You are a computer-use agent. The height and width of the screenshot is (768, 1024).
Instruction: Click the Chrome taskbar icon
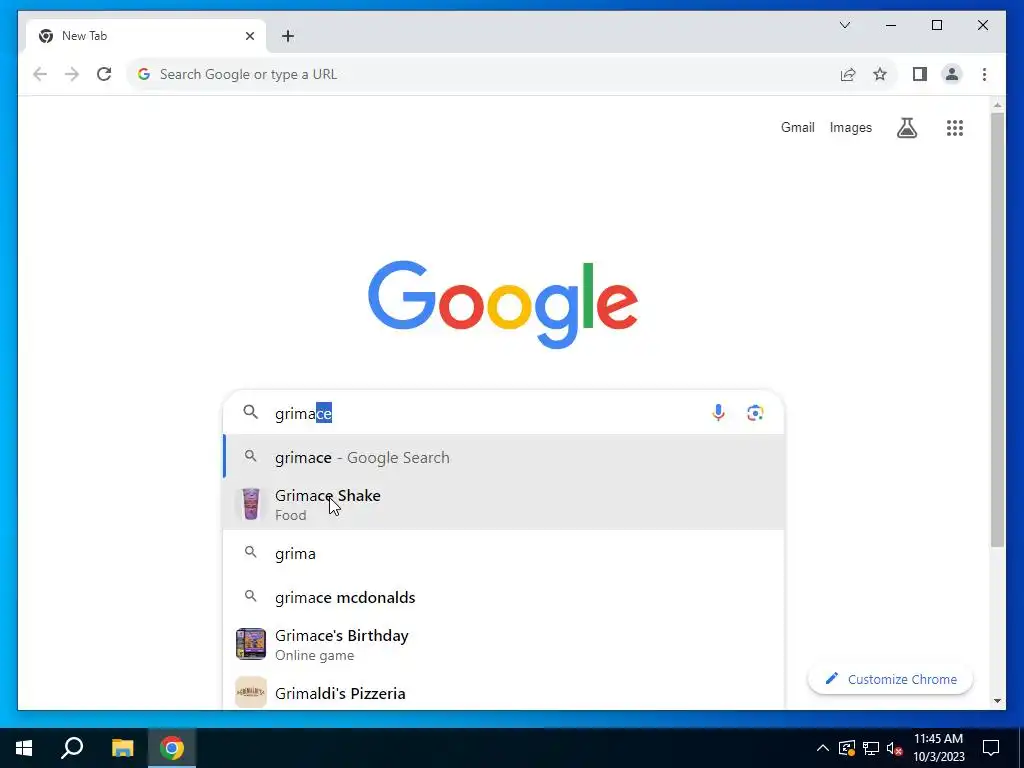[x=172, y=748]
